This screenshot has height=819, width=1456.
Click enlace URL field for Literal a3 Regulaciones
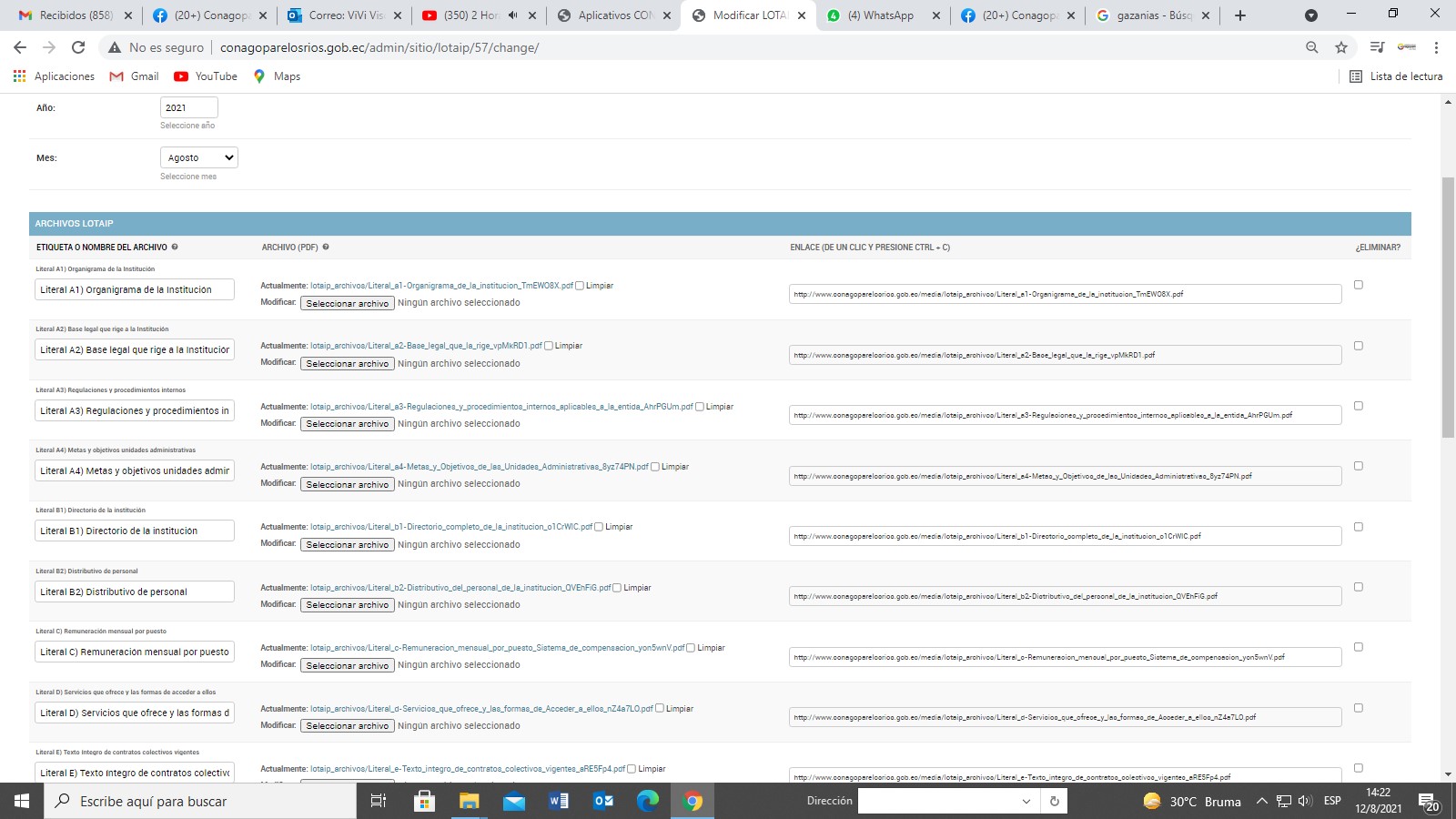point(1065,415)
